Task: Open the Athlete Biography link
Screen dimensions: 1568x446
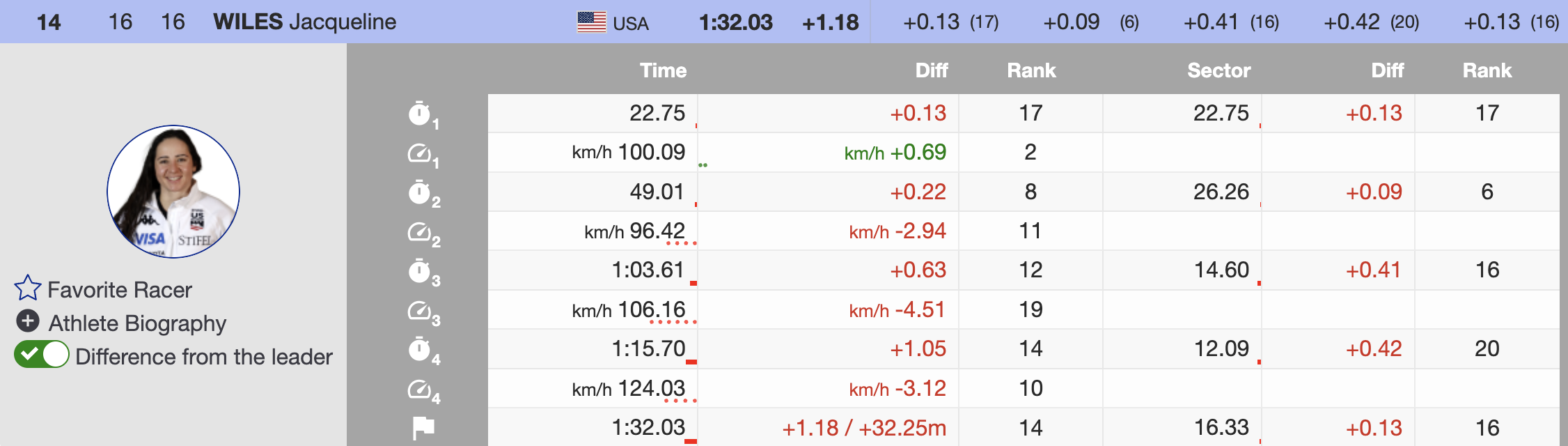Action: [x=137, y=323]
